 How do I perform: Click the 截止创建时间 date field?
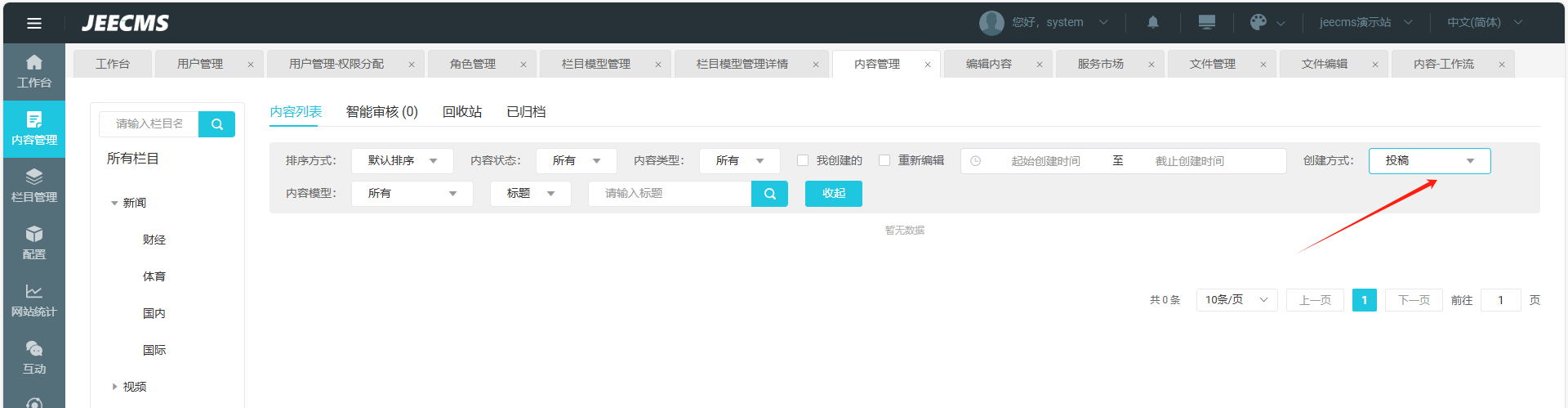pos(1190,161)
